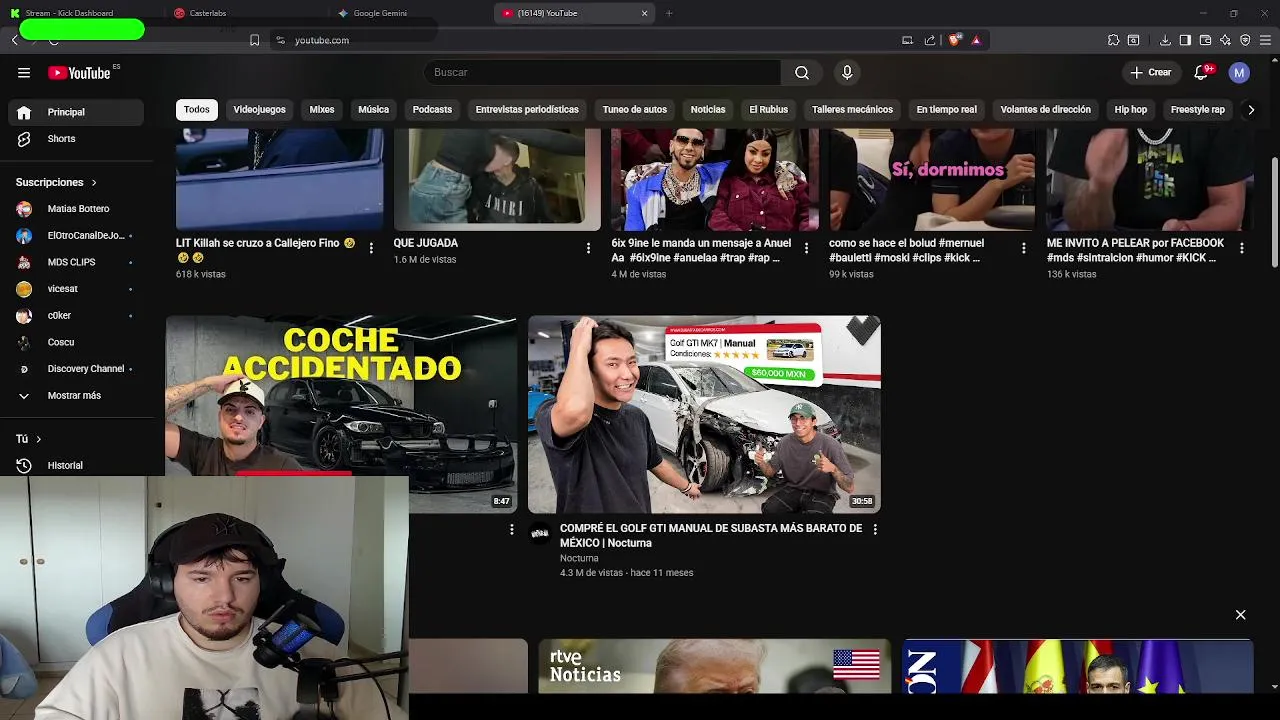
Task: Open Brave Leo AI sparkle icon
Action: pyautogui.click(x=1225, y=40)
